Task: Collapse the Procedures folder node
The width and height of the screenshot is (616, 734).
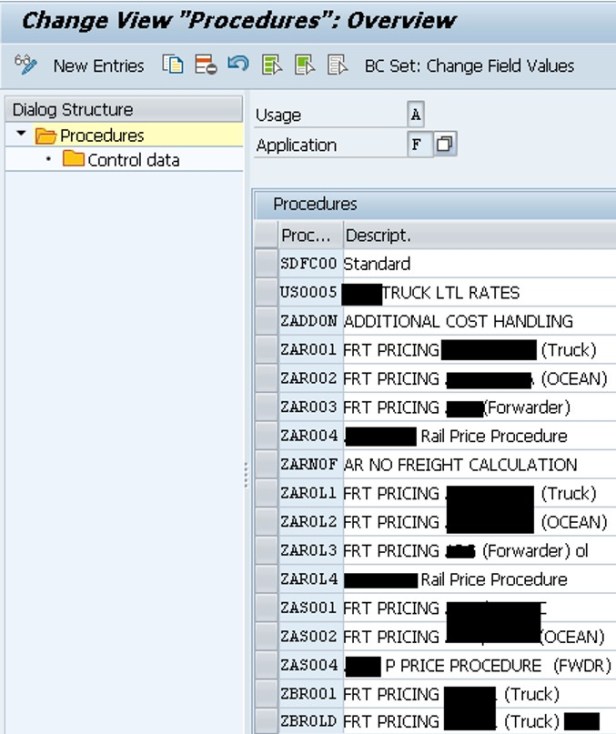Action: tap(21, 135)
